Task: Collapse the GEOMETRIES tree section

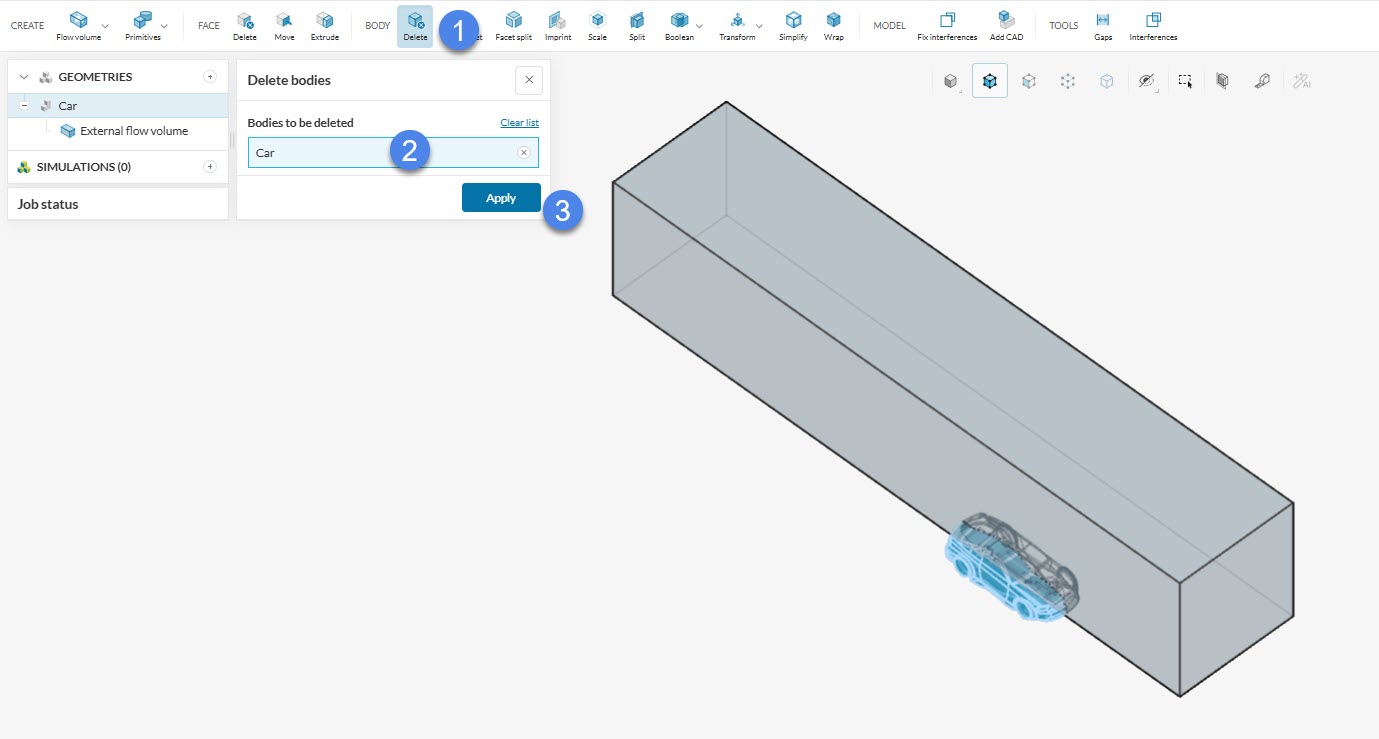Action: pyautogui.click(x=24, y=77)
